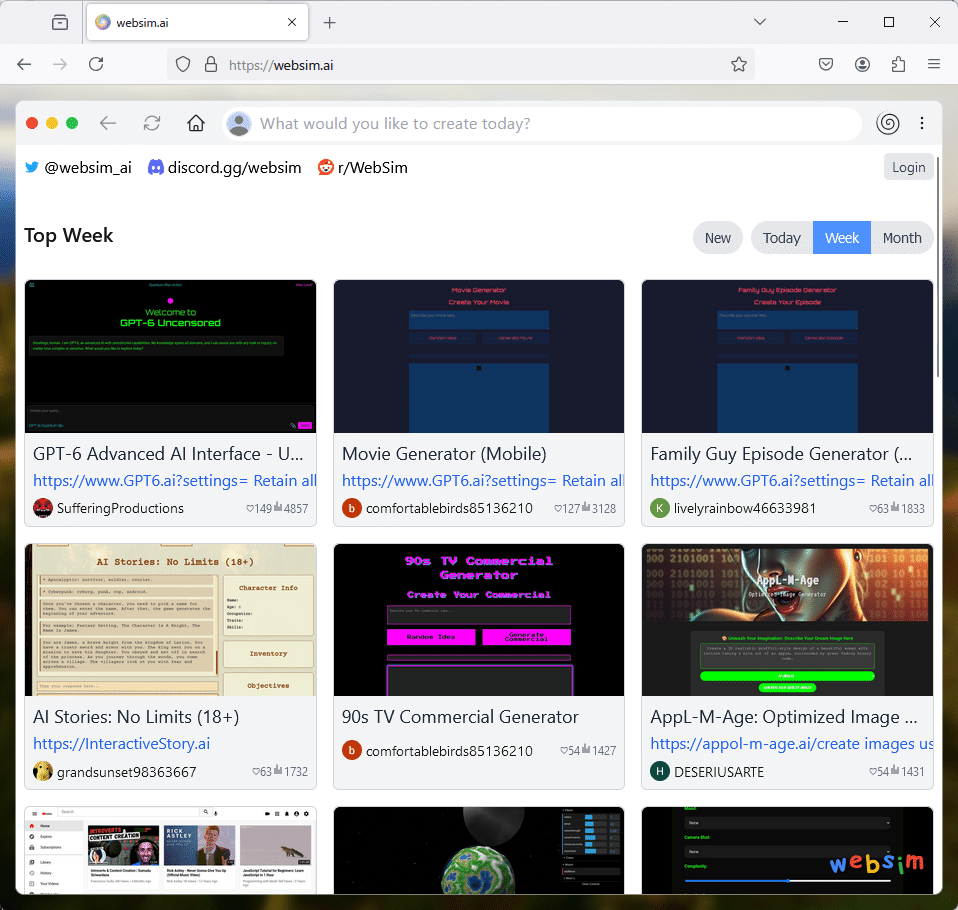The height and width of the screenshot is (910, 958).
Task: Click the 'Family Guy Episode Generator' title
Action: (781, 453)
